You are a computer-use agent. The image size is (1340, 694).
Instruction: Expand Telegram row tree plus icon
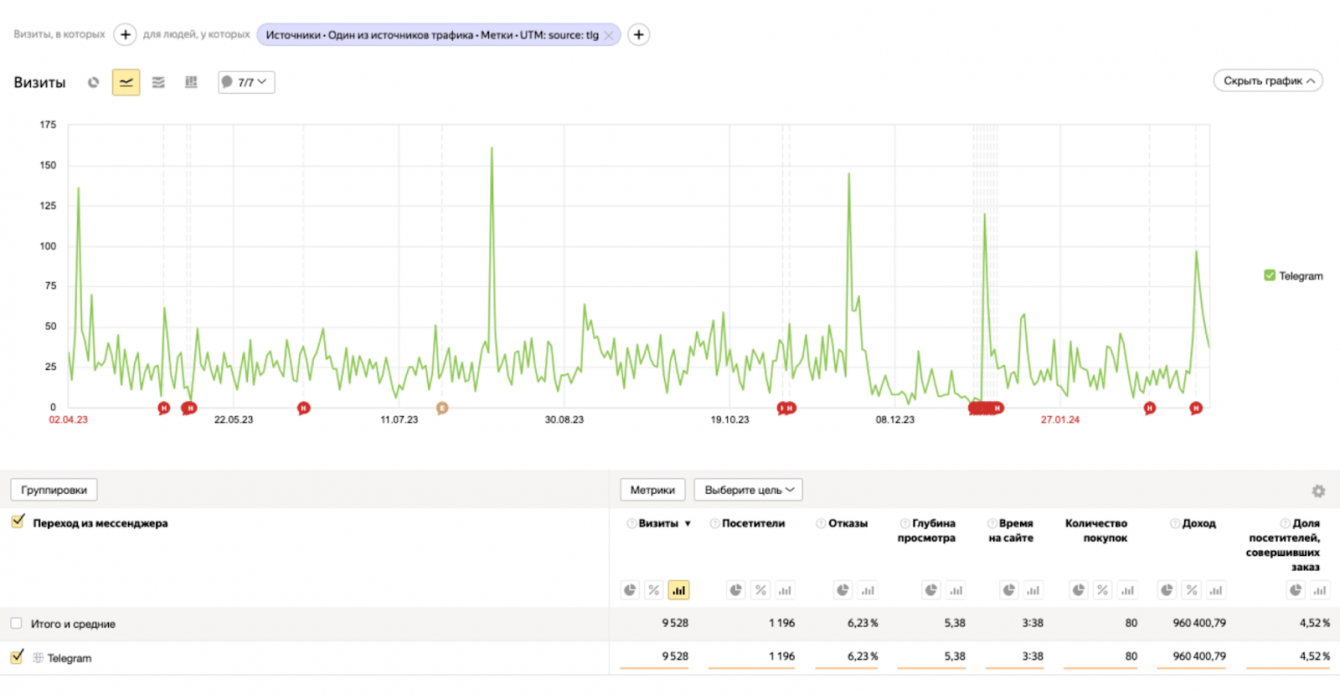(38, 658)
